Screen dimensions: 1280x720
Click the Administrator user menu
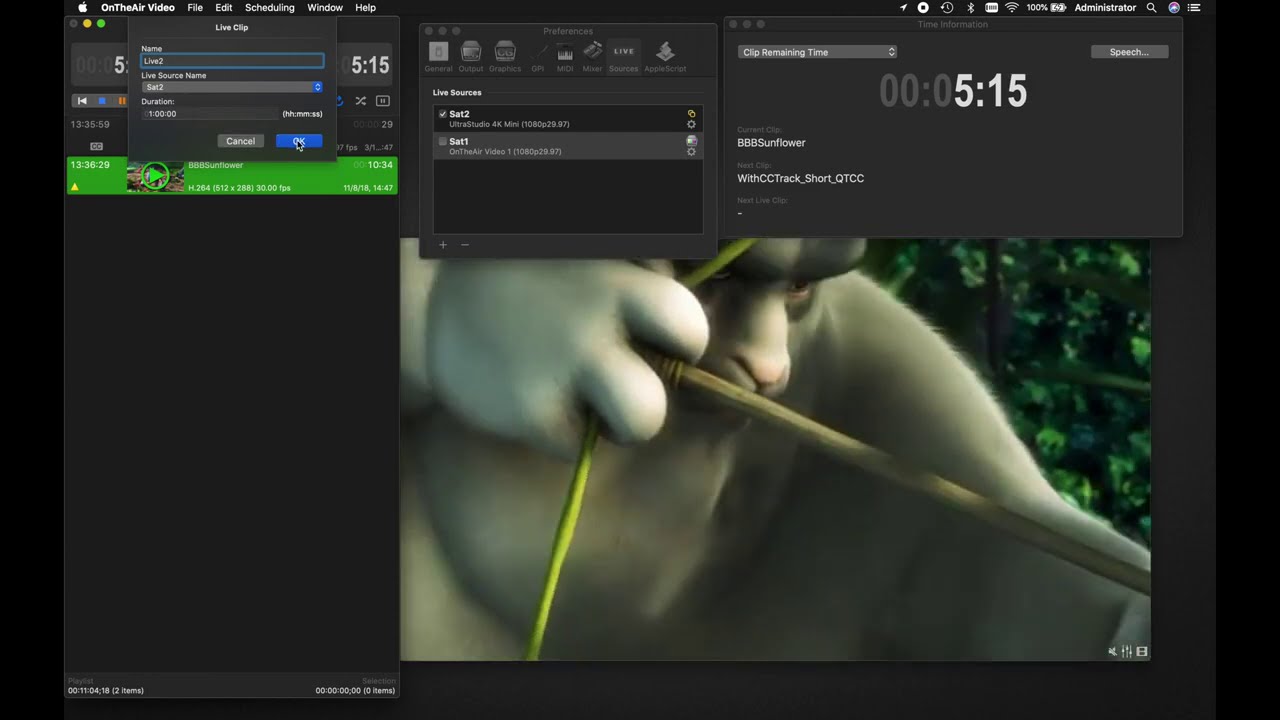1105,8
